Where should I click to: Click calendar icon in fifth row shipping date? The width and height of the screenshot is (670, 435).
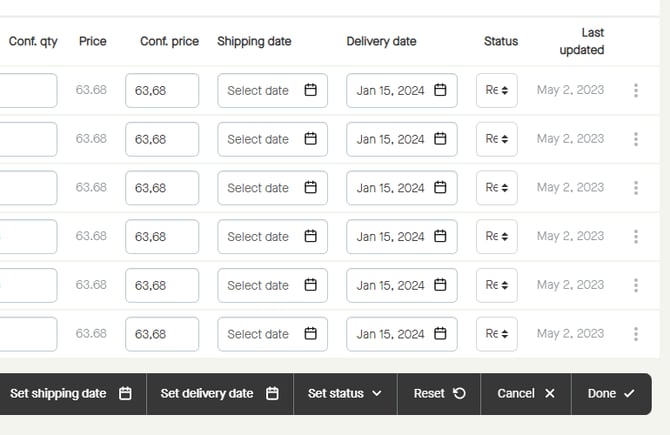click(310, 285)
